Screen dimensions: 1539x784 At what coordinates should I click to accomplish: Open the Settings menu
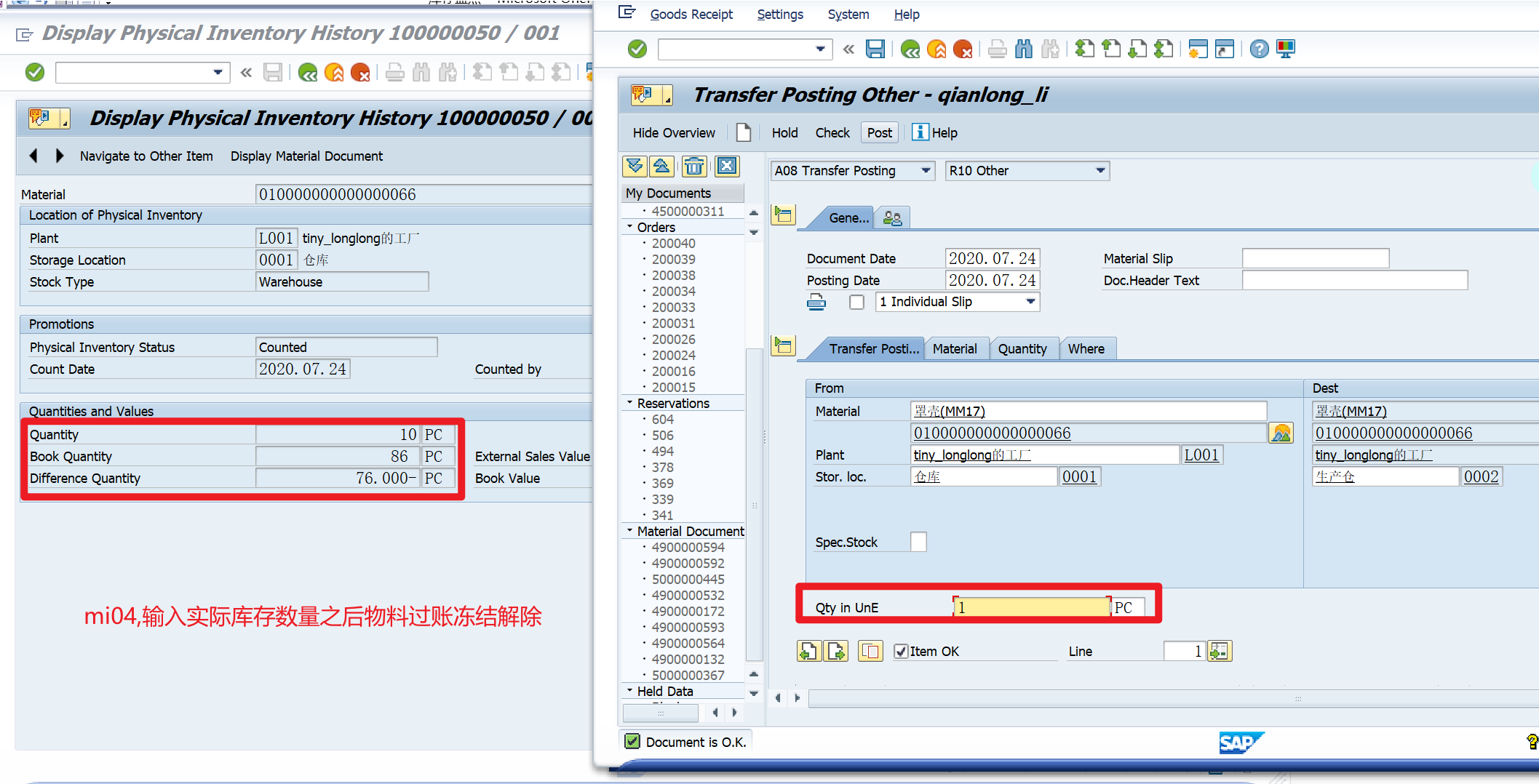(780, 15)
